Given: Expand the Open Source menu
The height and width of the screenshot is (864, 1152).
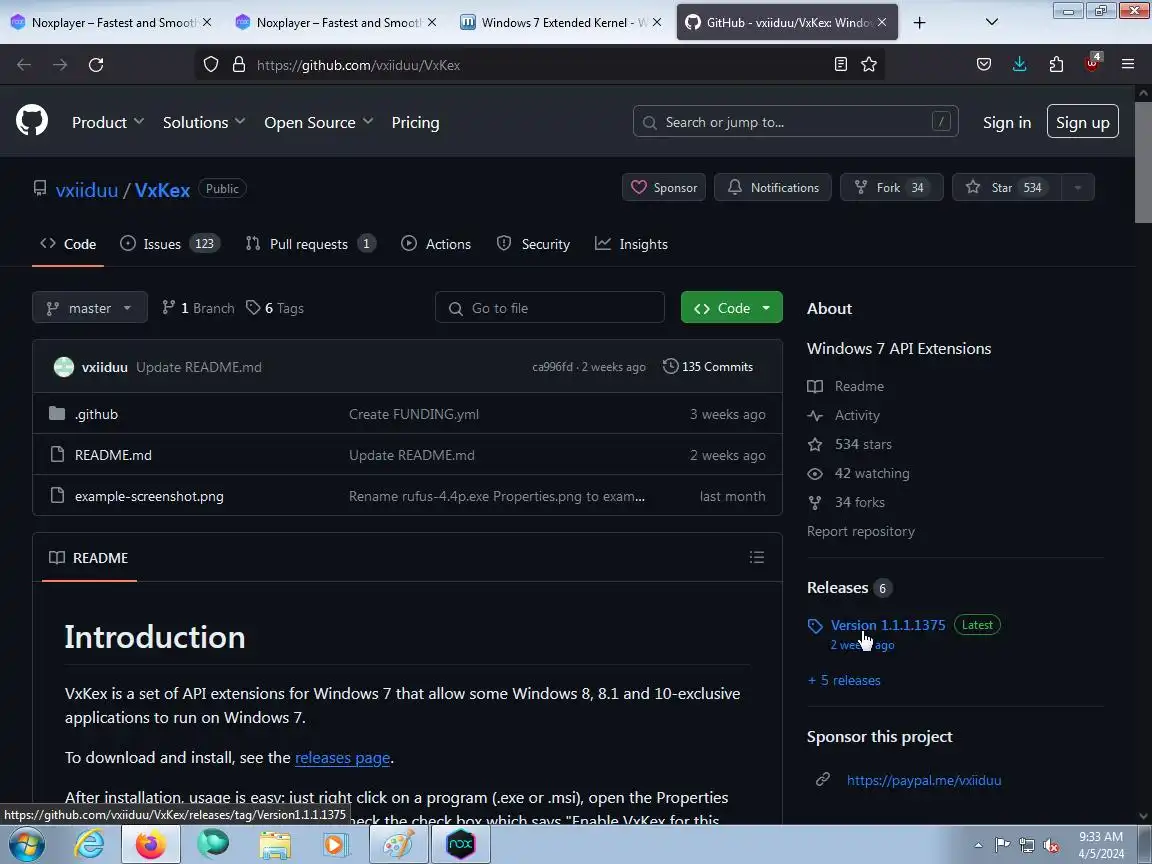Looking at the screenshot, I should 318,123.
